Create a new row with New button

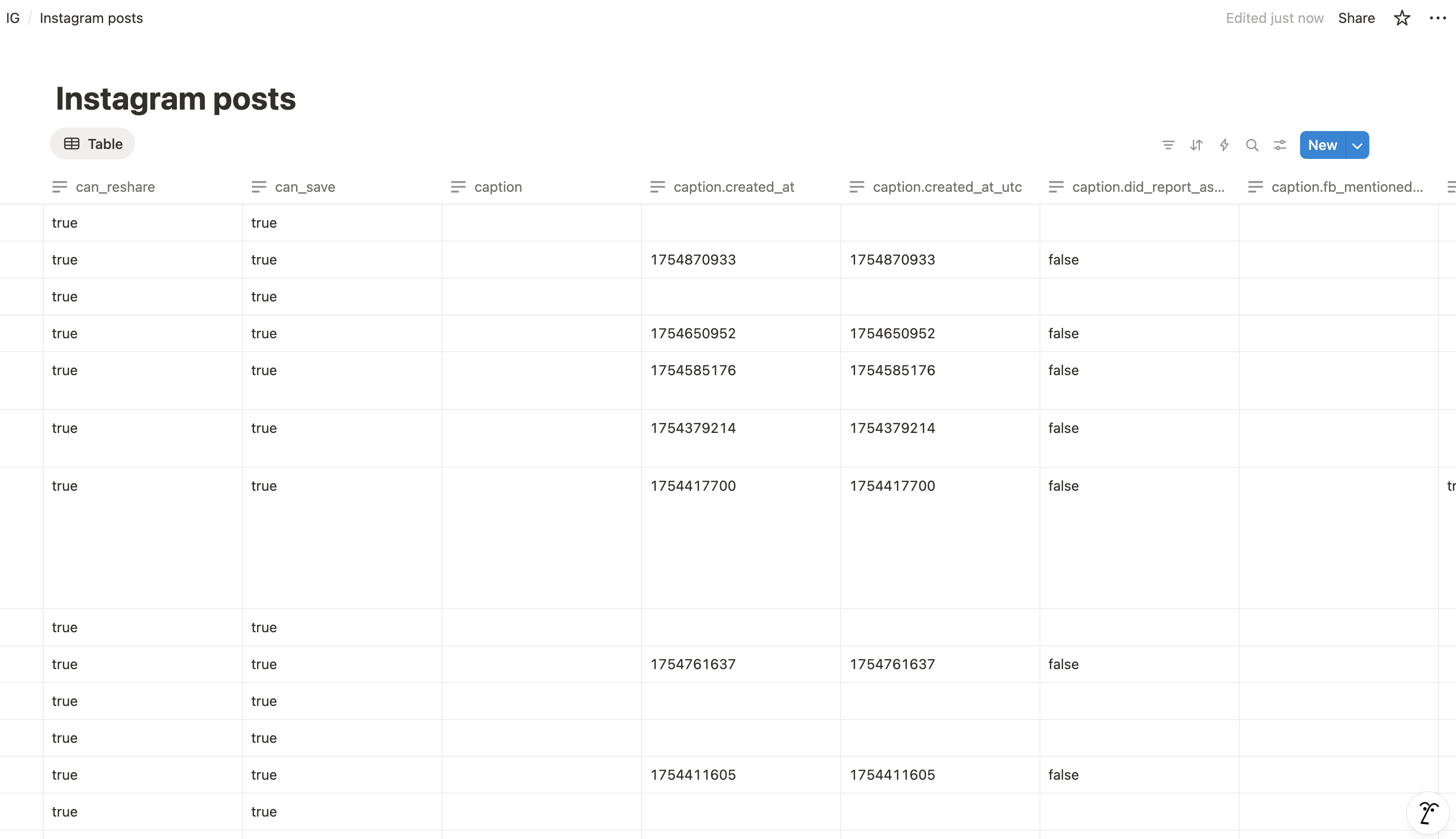(x=1322, y=145)
